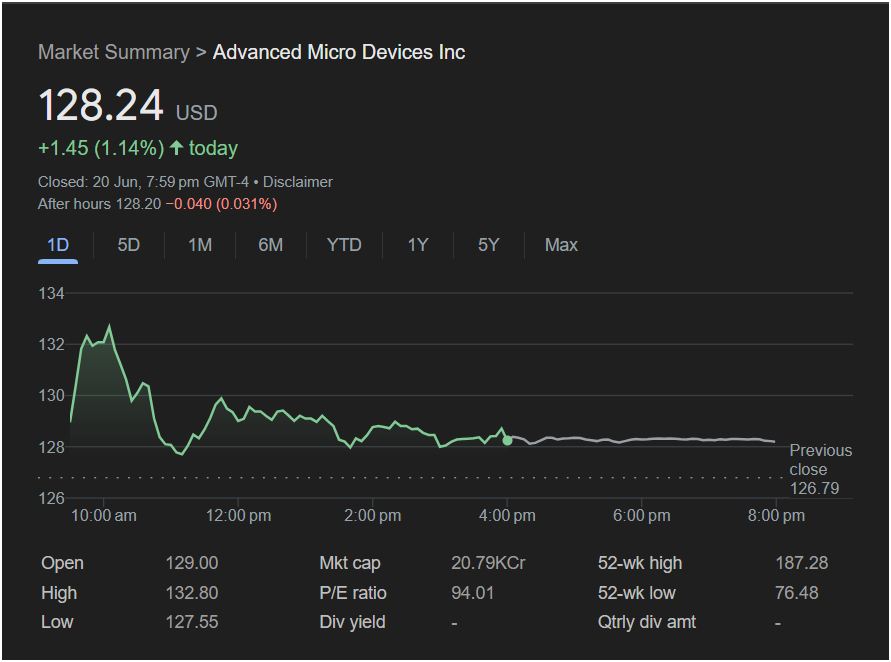
Task: Click the Previous close 126.79 label
Action: tap(821, 469)
